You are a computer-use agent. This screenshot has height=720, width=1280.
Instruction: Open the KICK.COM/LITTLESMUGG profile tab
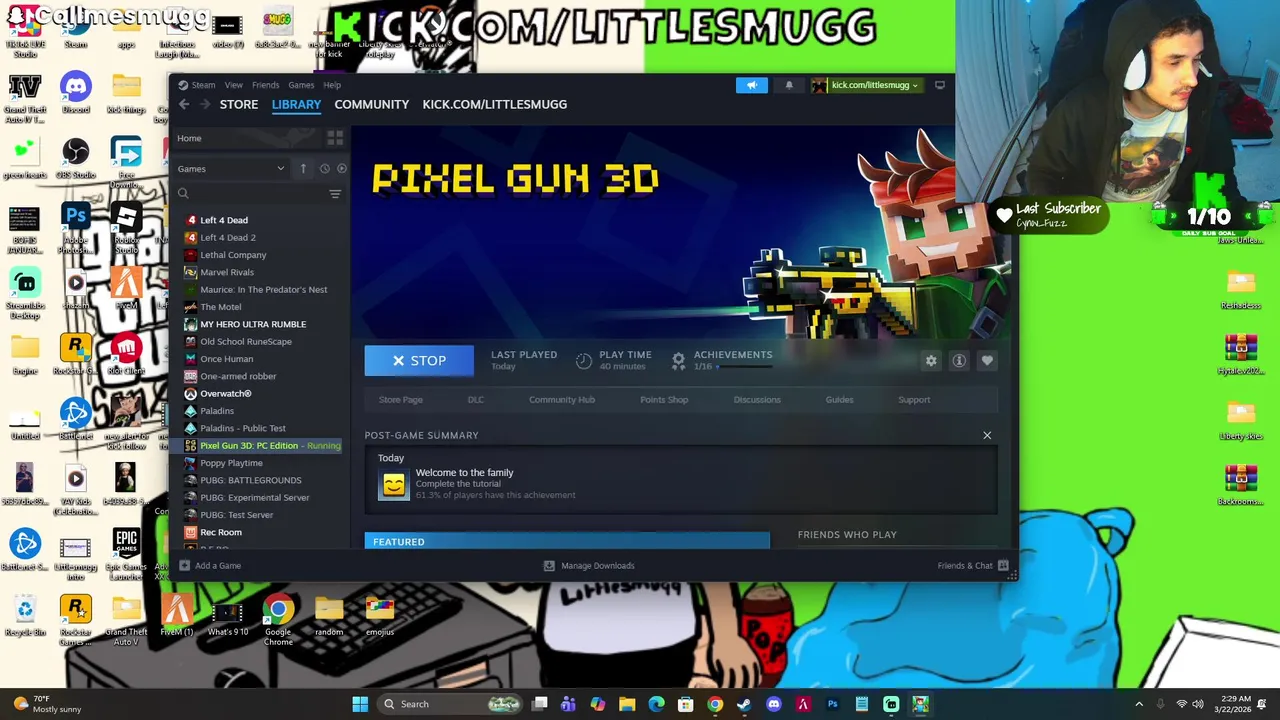coord(494,104)
